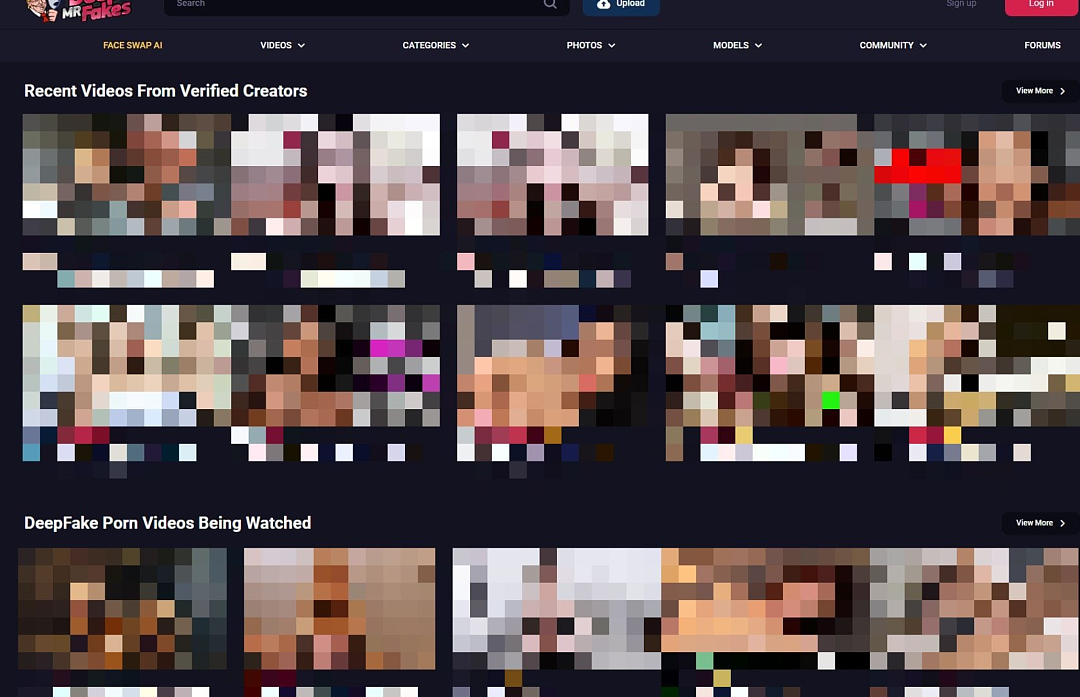
Task: Expand the Categories dropdown menu
Action: (436, 45)
